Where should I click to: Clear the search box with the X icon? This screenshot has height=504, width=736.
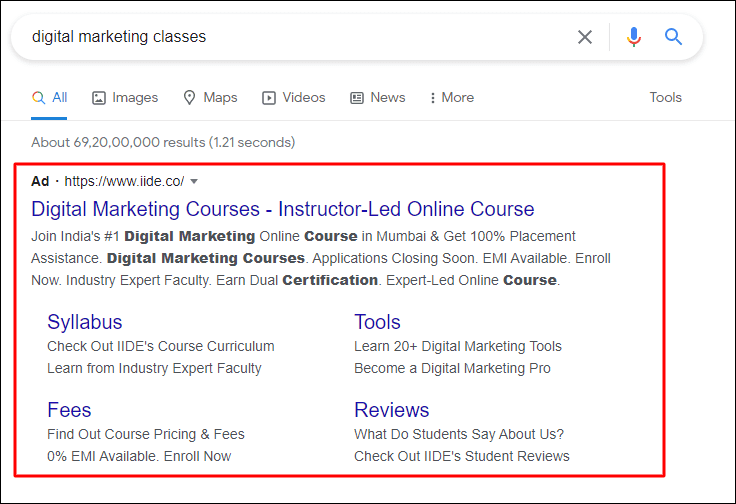pos(585,37)
